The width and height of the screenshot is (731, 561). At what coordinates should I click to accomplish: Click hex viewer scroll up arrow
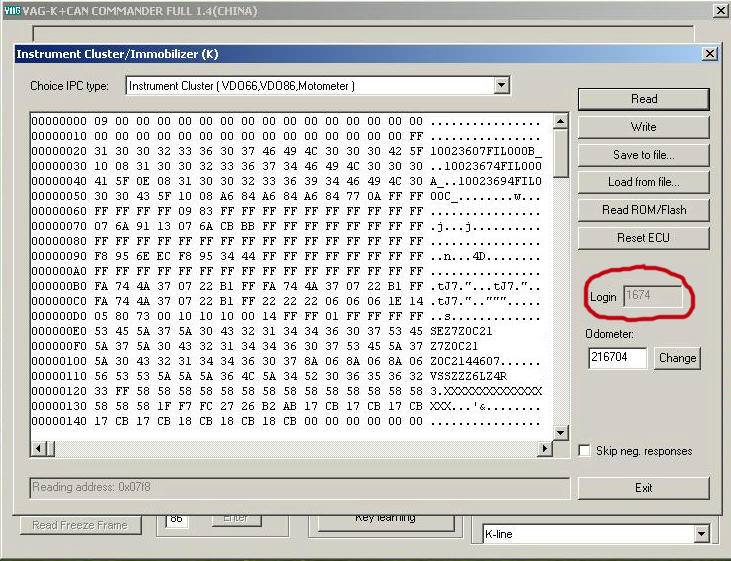[x=560, y=121]
